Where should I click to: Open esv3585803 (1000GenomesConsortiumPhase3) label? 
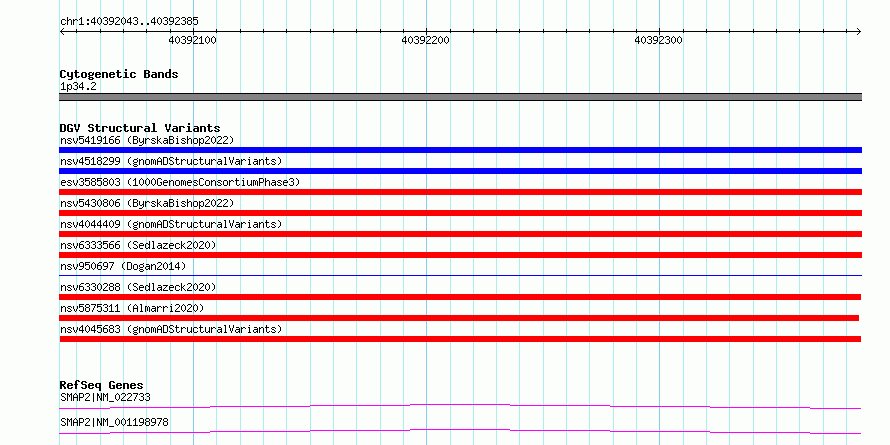[180, 182]
